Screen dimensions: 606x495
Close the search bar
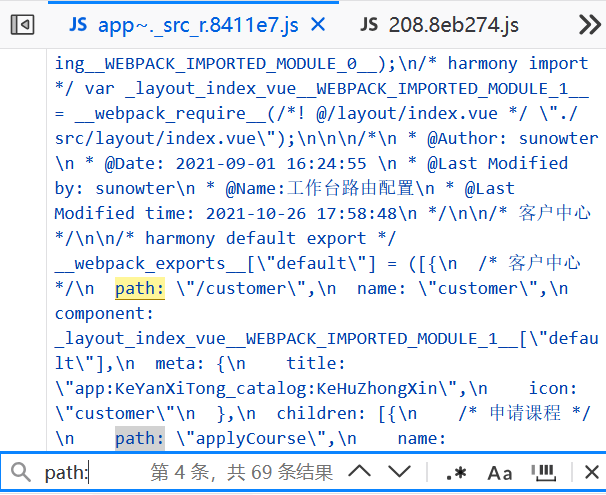click(x=590, y=472)
